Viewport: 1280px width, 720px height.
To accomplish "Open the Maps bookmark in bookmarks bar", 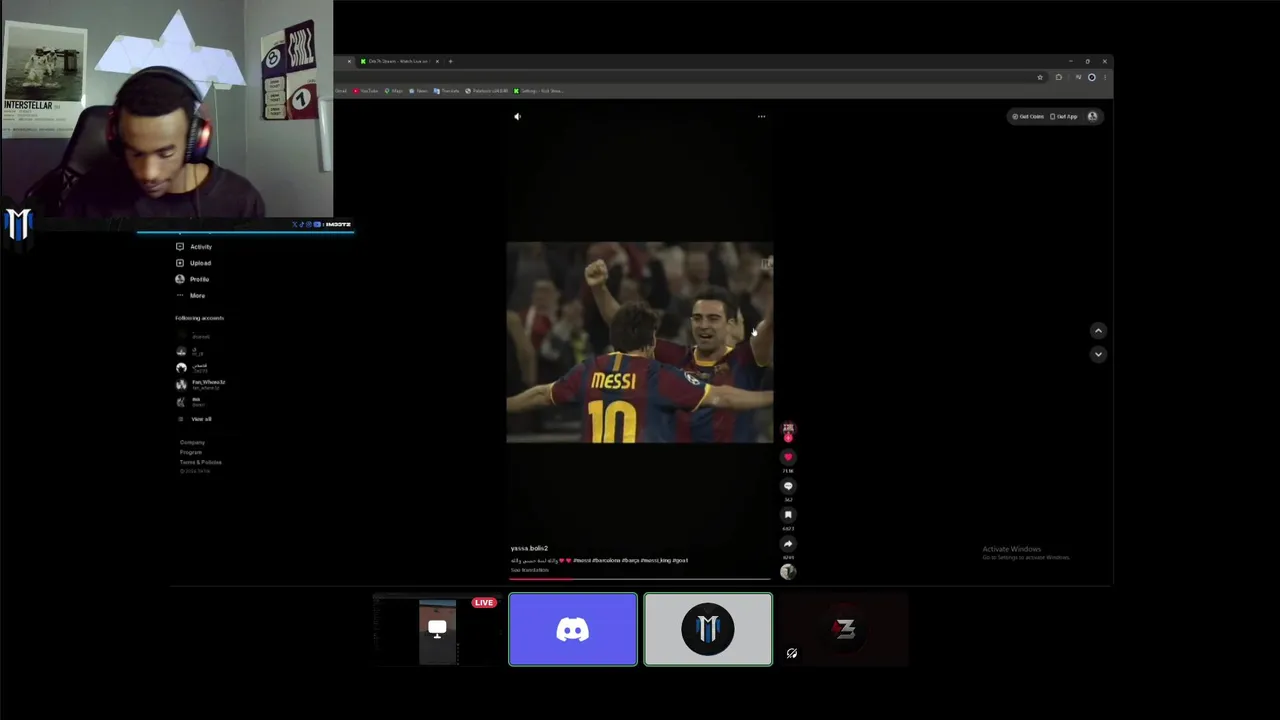I will pyautogui.click(x=393, y=91).
